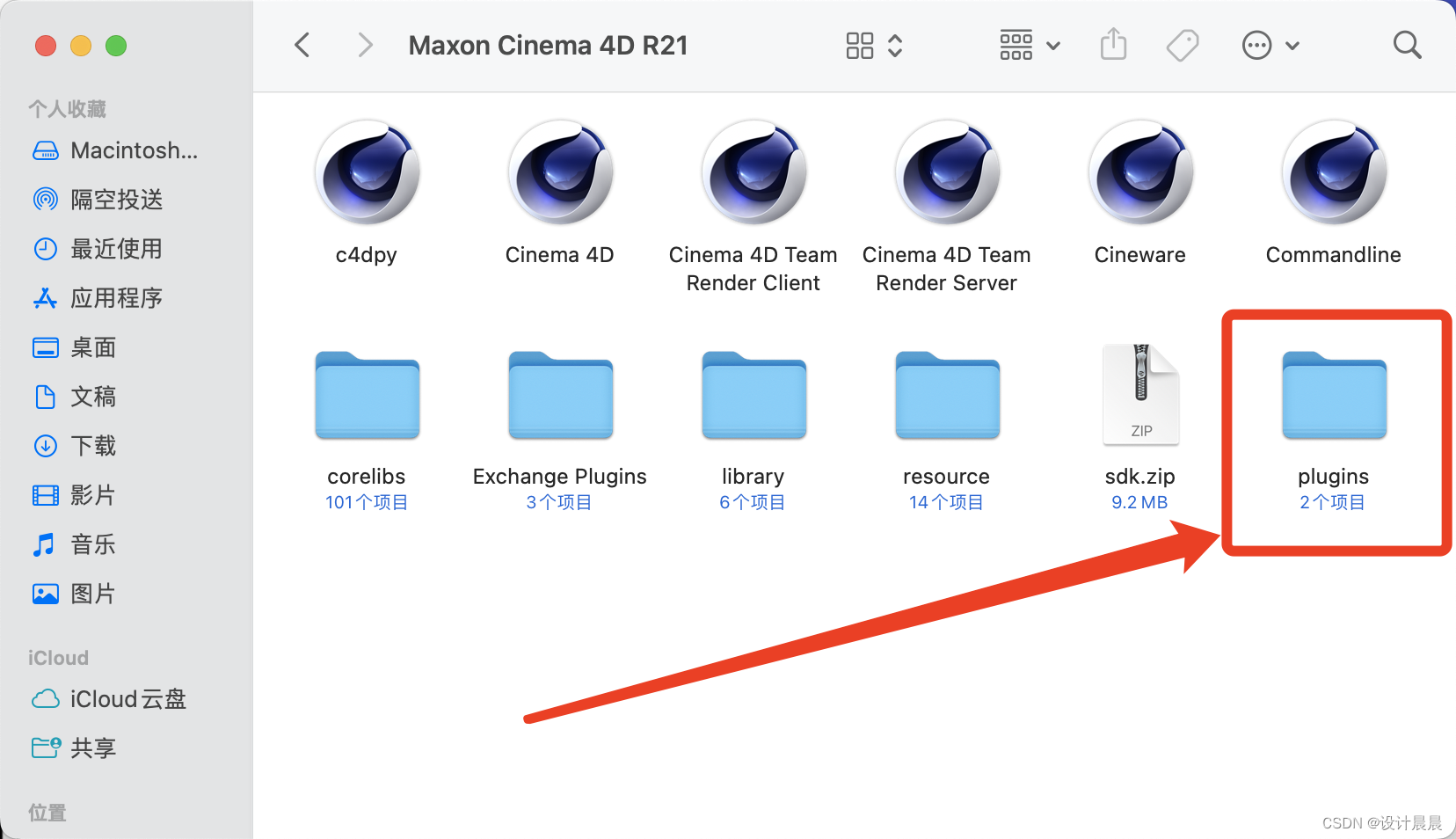1456x839 pixels.
Task: Click the green zoom window button
Action: [x=116, y=46]
